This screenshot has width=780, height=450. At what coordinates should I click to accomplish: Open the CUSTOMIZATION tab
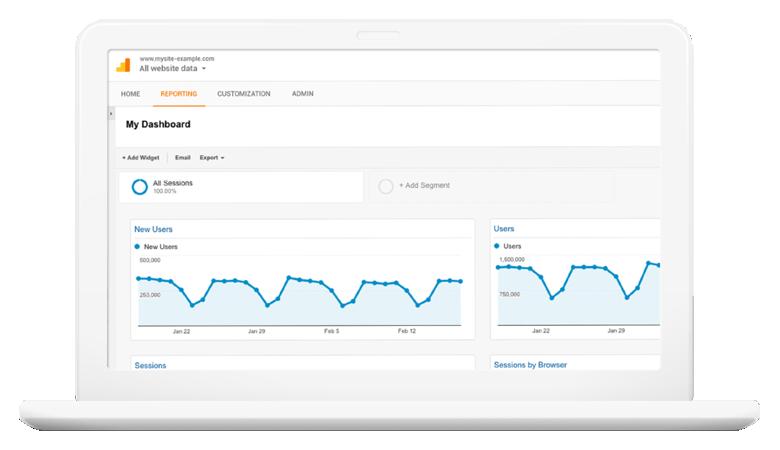coord(243,94)
